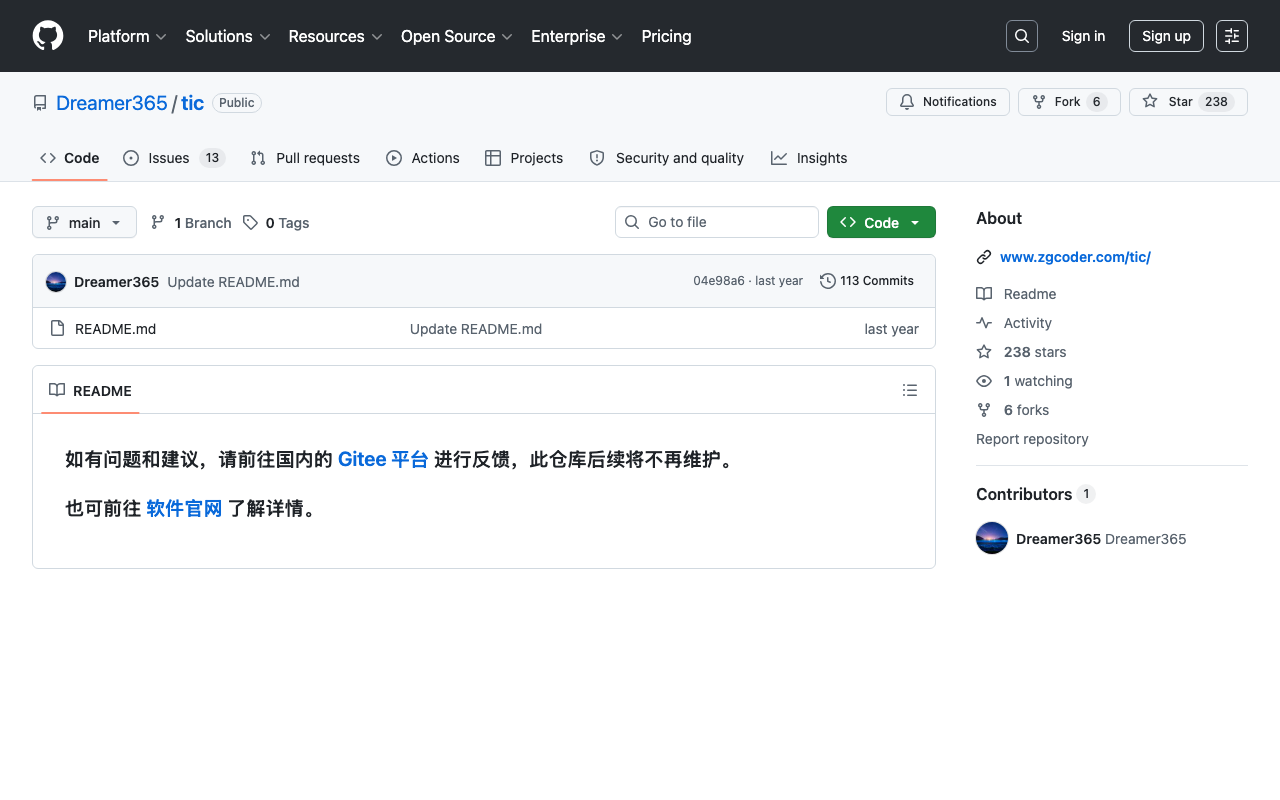Open the 软件官网 link
The width and height of the screenshot is (1280, 800).
point(184,508)
